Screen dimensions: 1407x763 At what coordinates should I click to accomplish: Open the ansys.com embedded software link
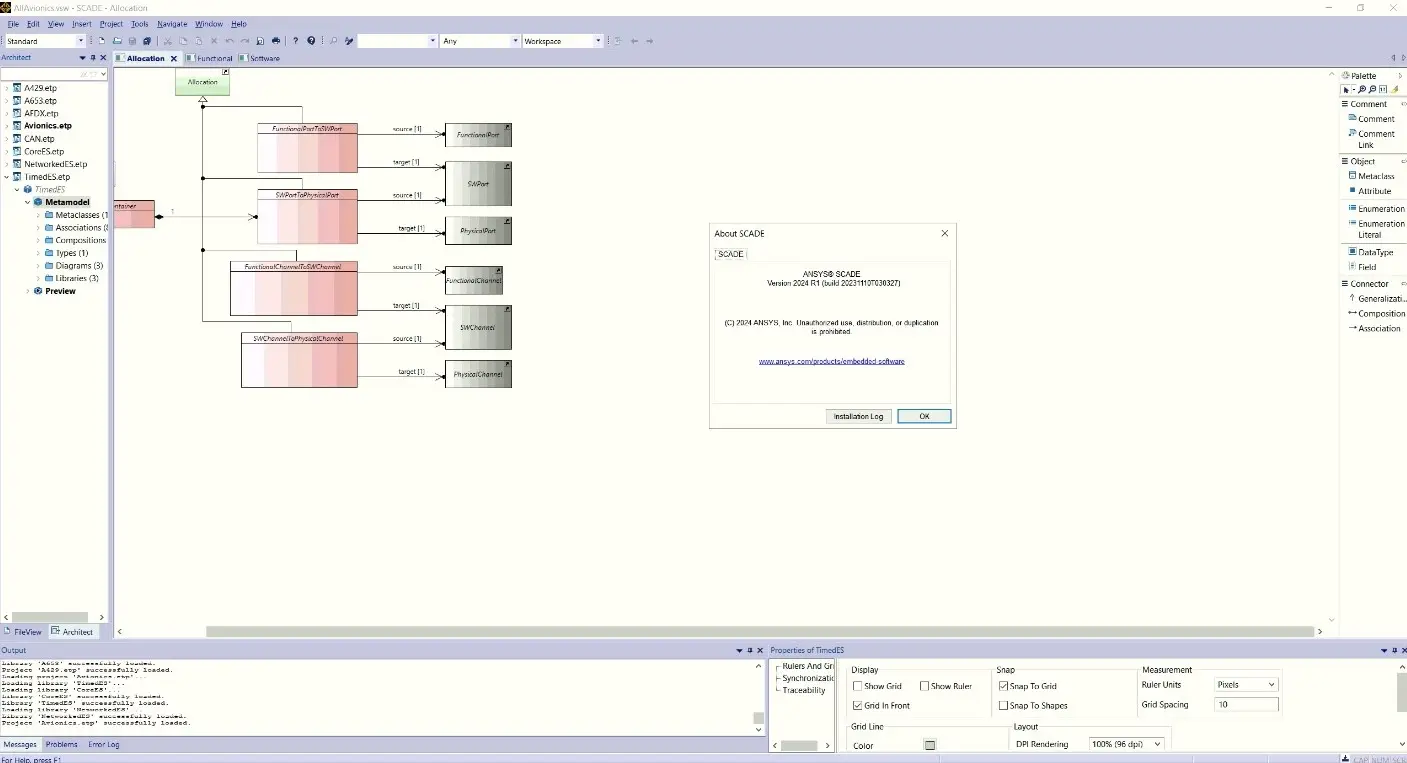831,361
